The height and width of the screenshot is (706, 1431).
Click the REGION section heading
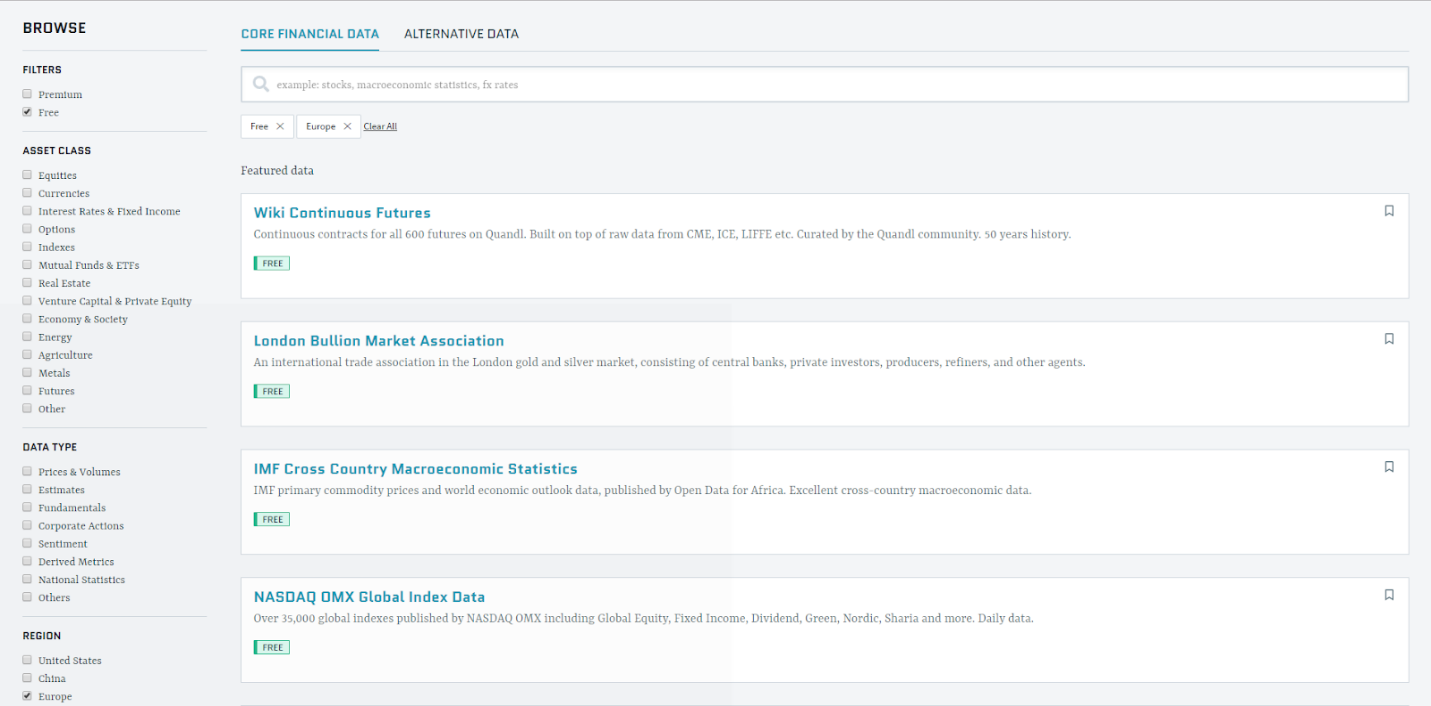(x=42, y=636)
